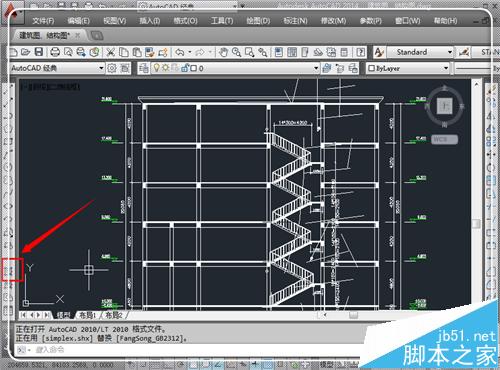
Task: Open the 文件(F) menu
Action: [43, 21]
